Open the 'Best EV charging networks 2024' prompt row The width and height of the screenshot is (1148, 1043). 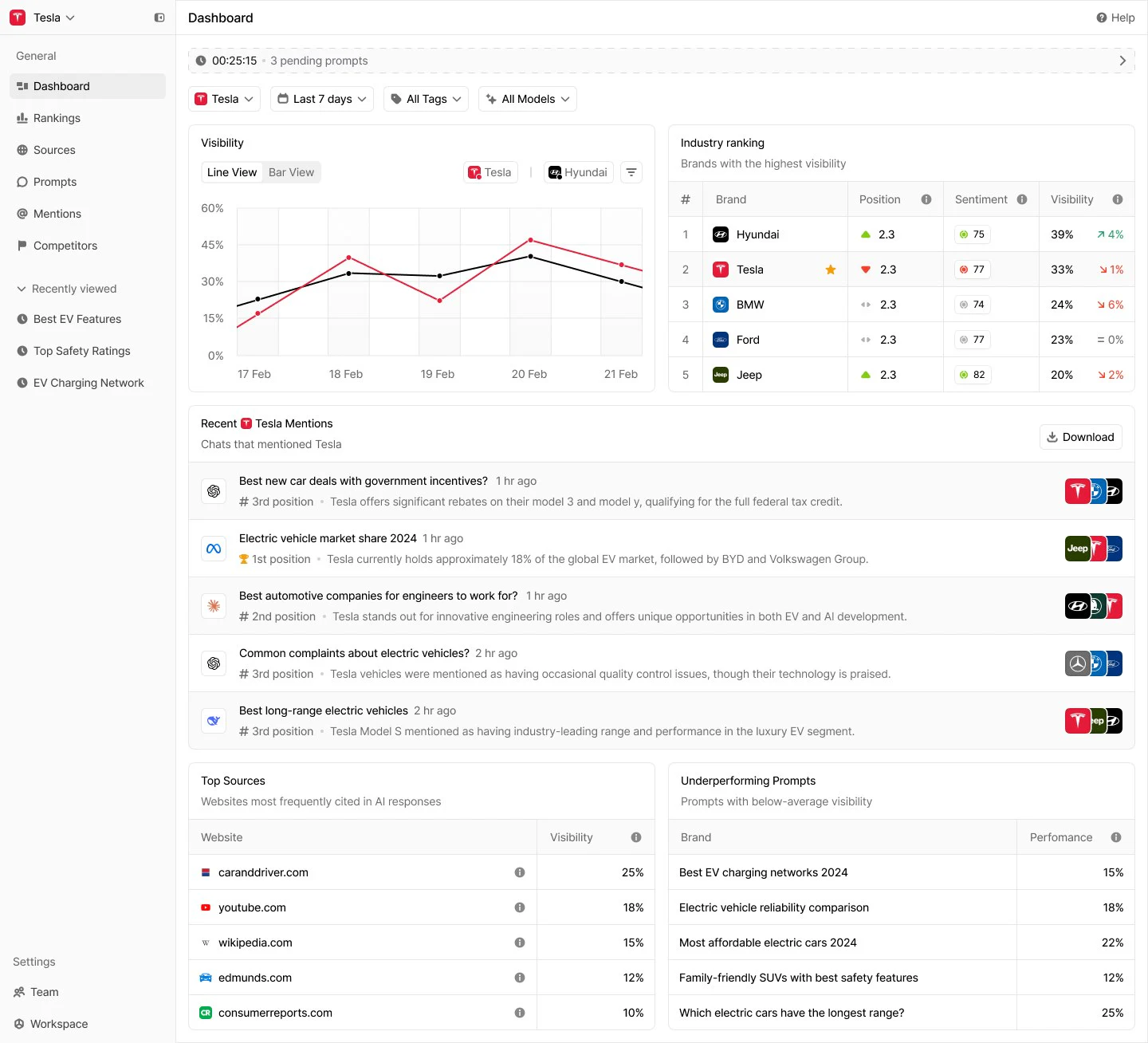click(902, 872)
